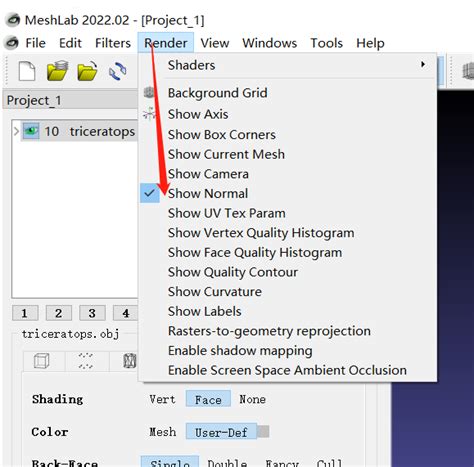Toggle visibility eye of triceratops layer
The image size is (474, 467).
coord(31,131)
